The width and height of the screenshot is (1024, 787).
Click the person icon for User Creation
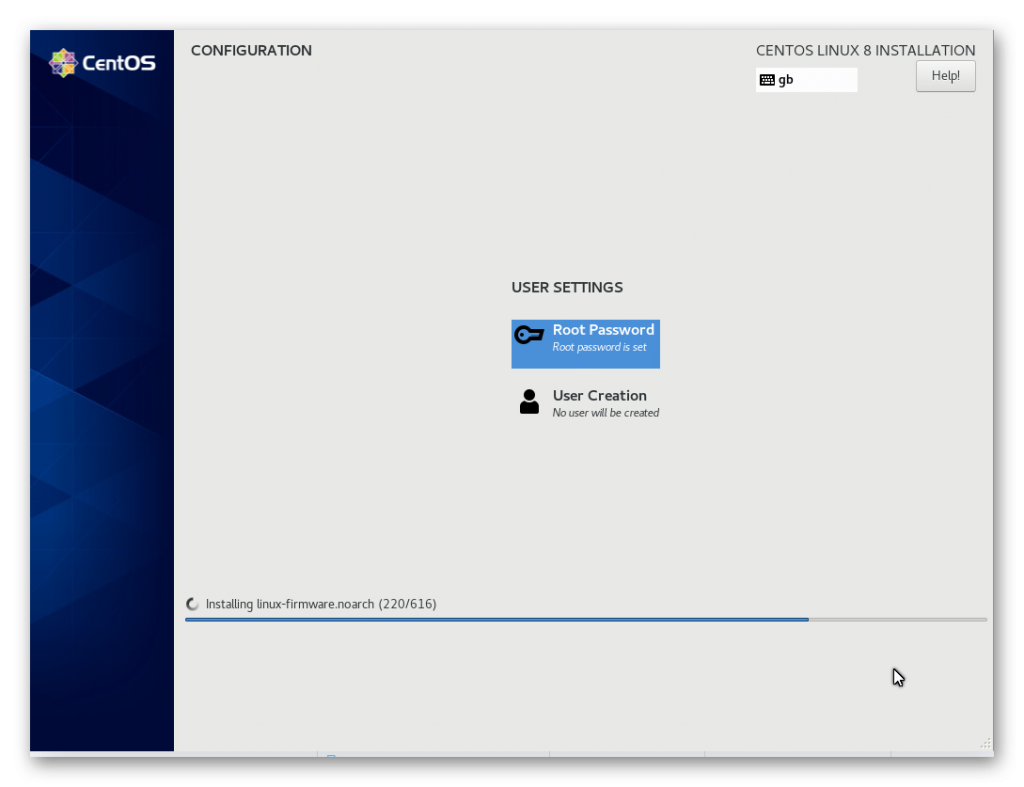pyautogui.click(x=529, y=402)
